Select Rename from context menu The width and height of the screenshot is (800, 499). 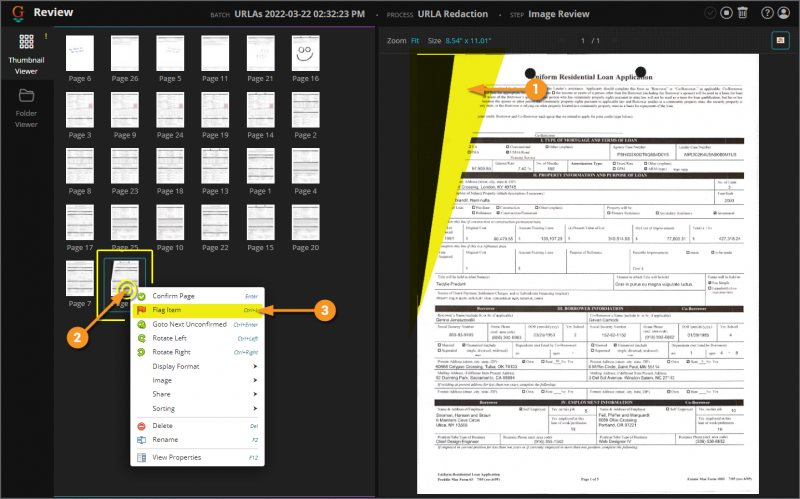click(197, 439)
